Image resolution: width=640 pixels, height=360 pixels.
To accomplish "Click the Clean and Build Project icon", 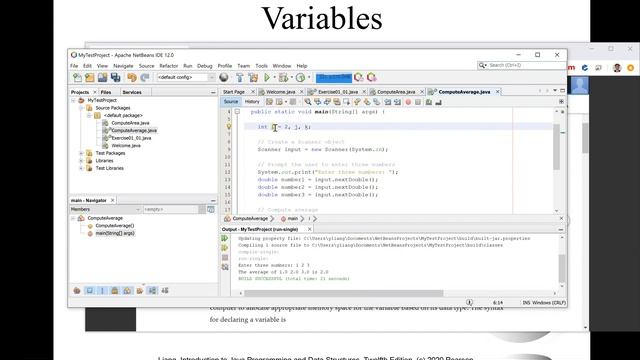I will 253,77.
